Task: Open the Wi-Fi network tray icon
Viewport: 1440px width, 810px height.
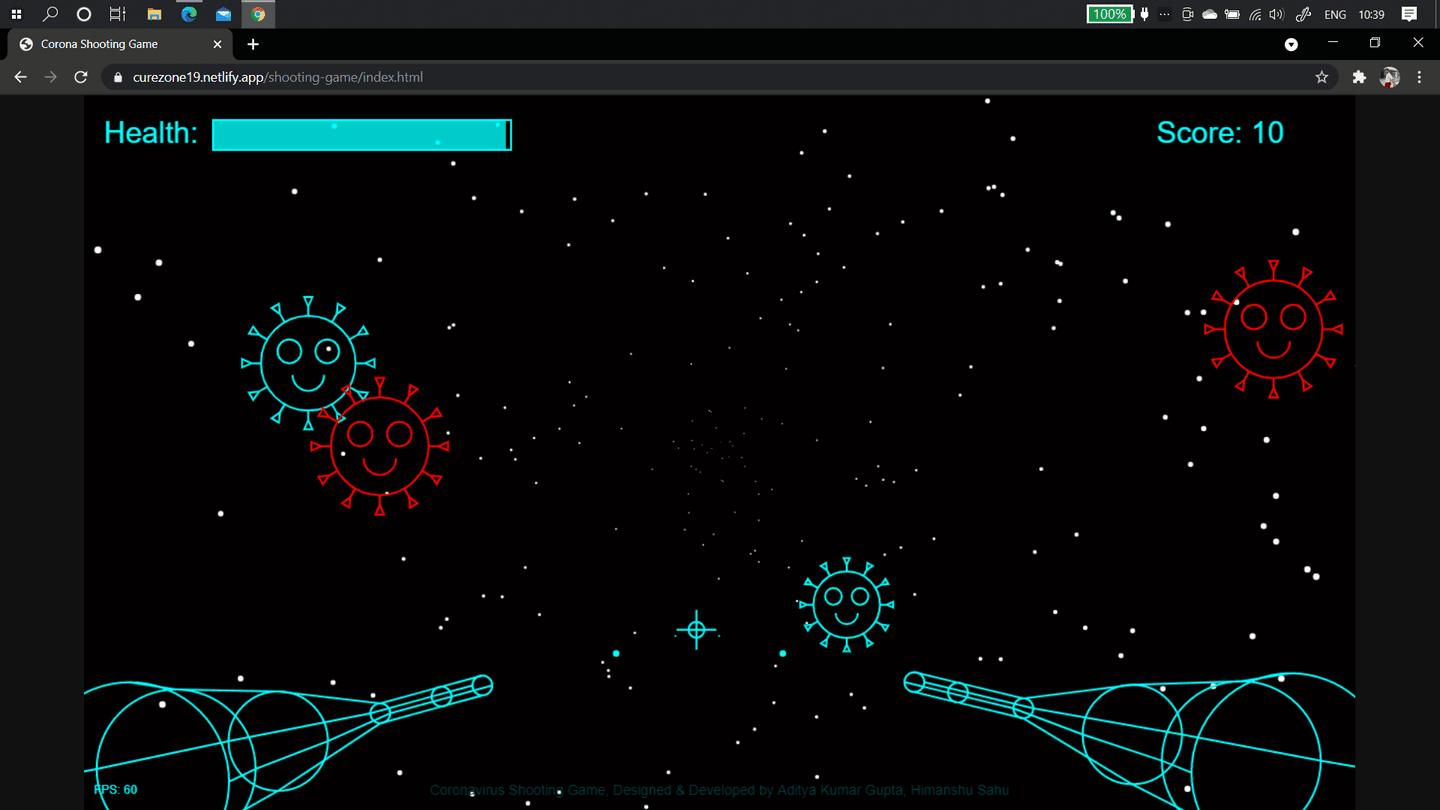Action: click(x=1255, y=14)
